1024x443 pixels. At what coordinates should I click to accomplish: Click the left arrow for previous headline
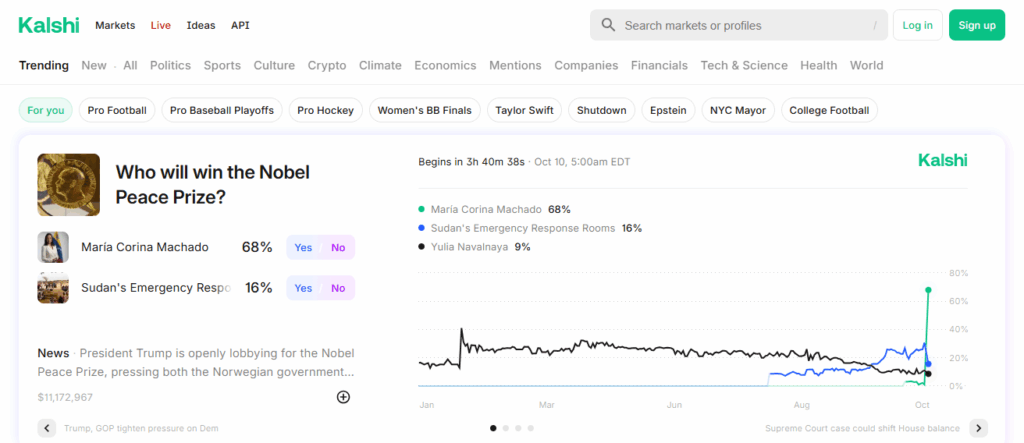tap(46, 428)
